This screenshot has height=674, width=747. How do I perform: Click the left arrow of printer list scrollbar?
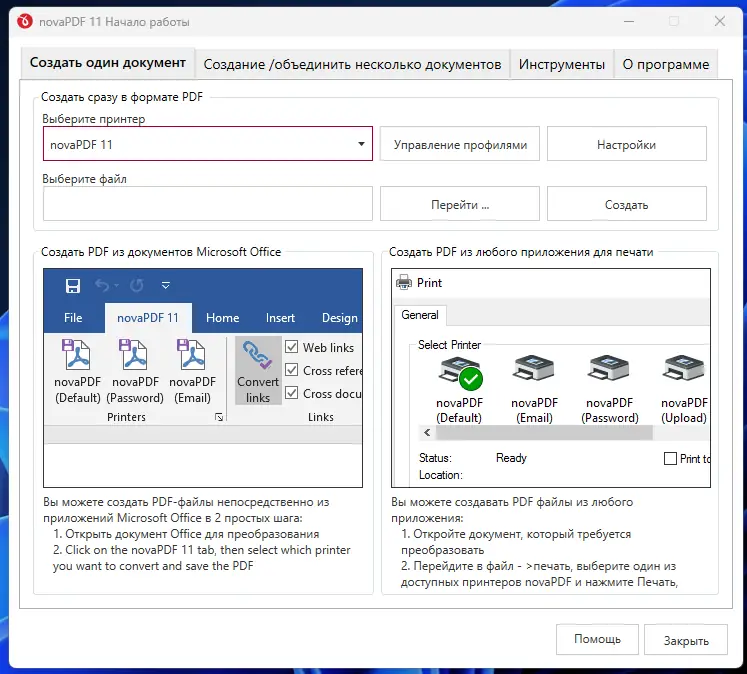427,433
